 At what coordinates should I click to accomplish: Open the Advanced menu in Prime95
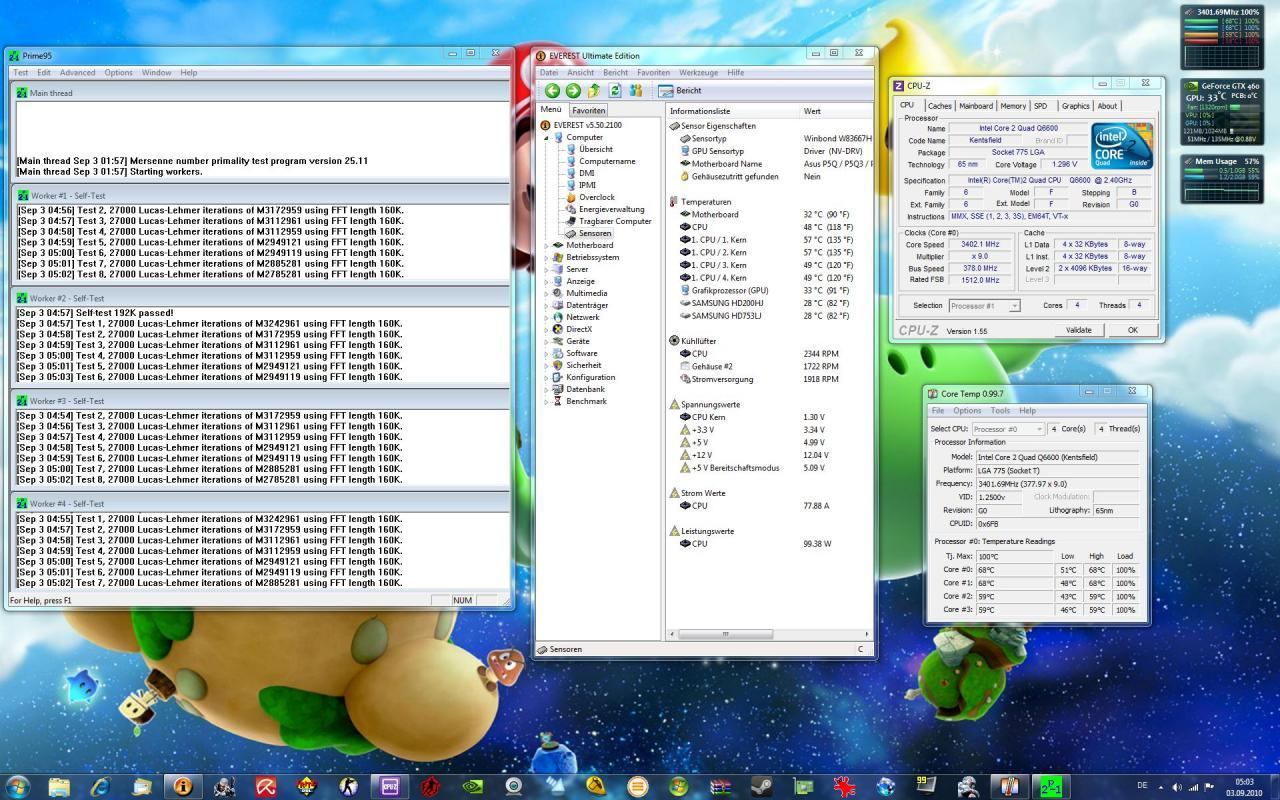tap(77, 72)
